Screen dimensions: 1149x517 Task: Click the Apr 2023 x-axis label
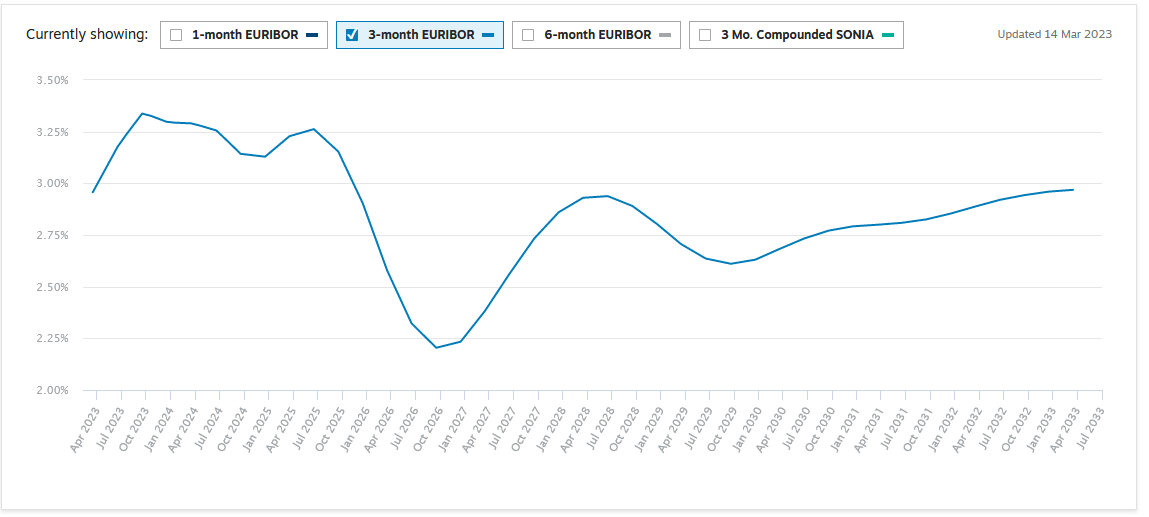coord(85,429)
